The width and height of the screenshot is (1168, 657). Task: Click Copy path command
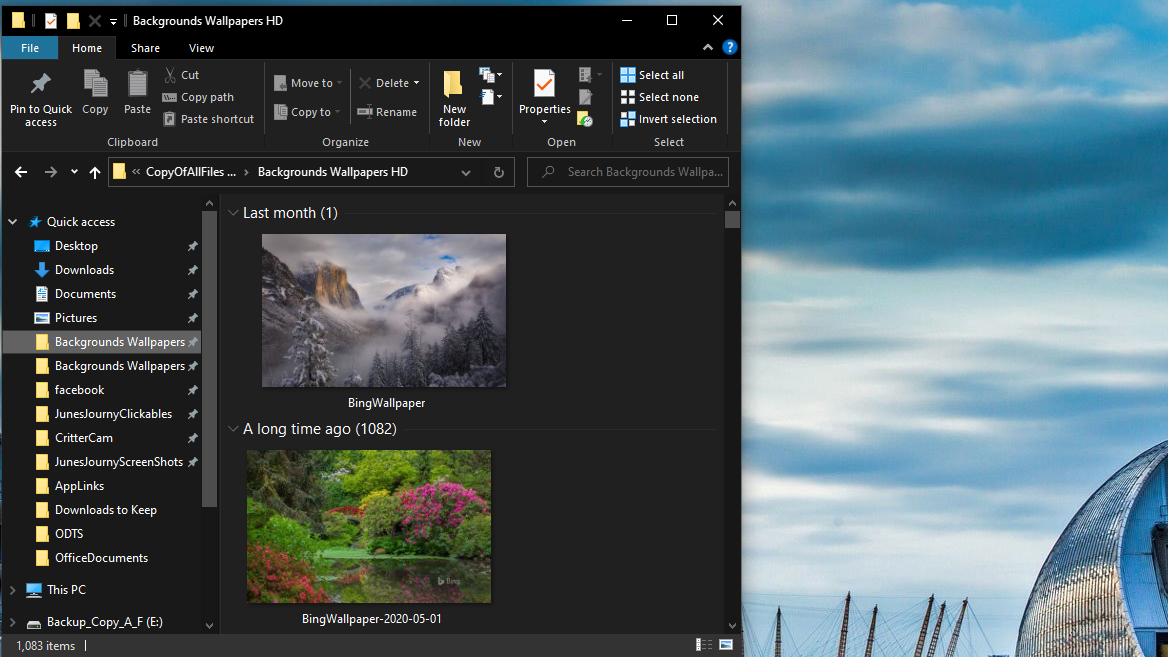(199, 97)
